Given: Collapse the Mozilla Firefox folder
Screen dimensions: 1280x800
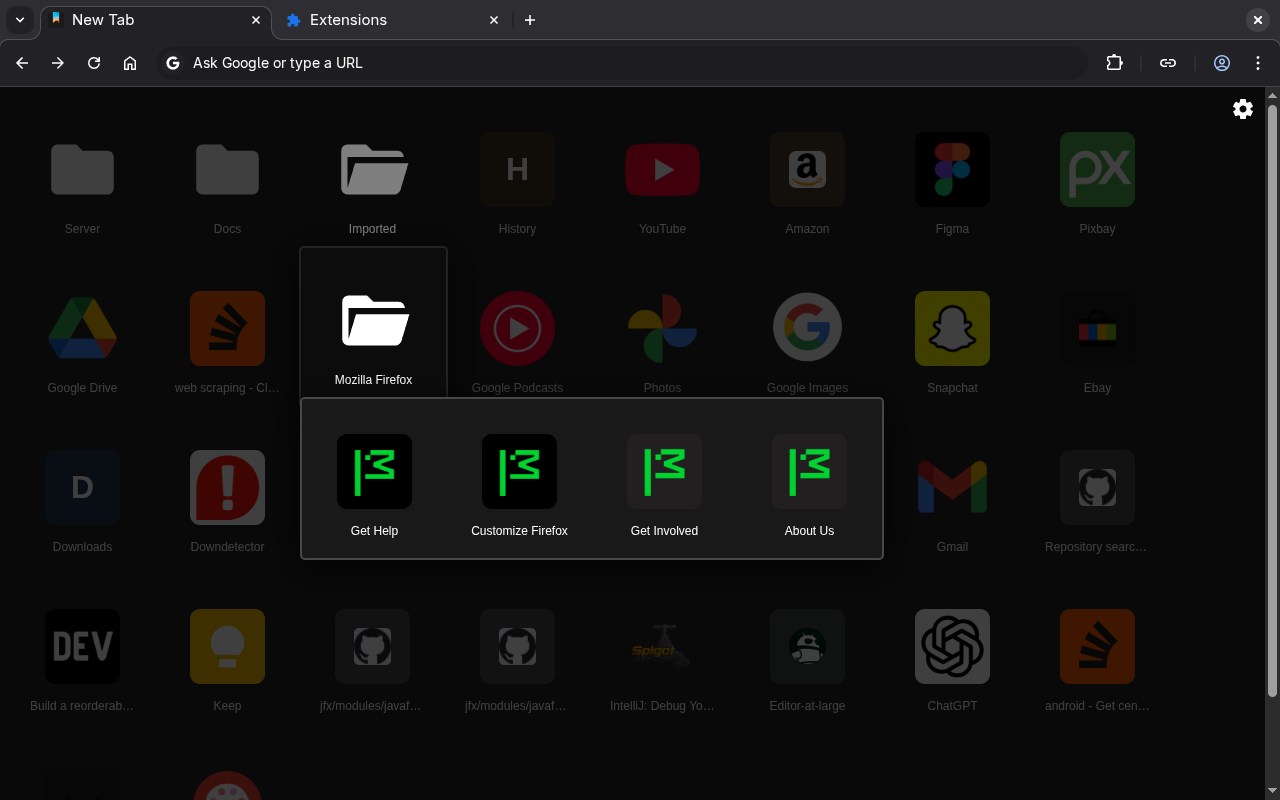Looking at the screenshot, I should pos(373,322).
